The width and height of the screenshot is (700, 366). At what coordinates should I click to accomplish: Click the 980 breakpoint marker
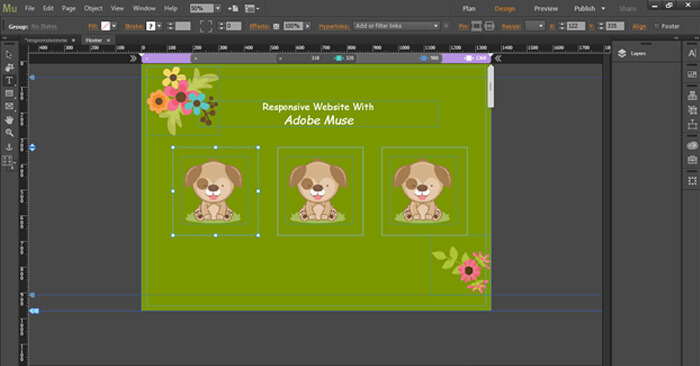pyautogui.click(x=423, y=58)
